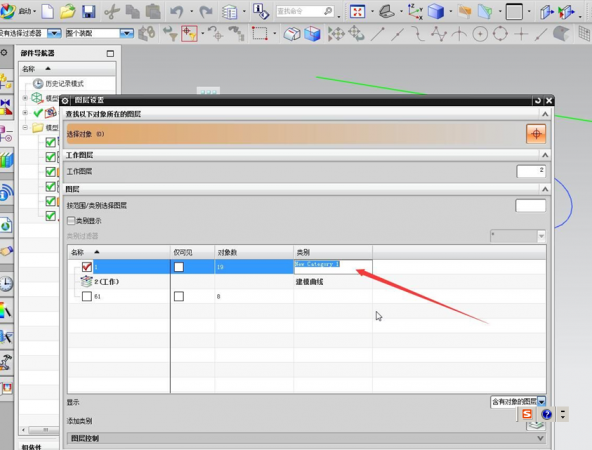The width and height of the screenshot is (592, 450).
Task: Enable the End Point snap icon
Action: [378, 34]
